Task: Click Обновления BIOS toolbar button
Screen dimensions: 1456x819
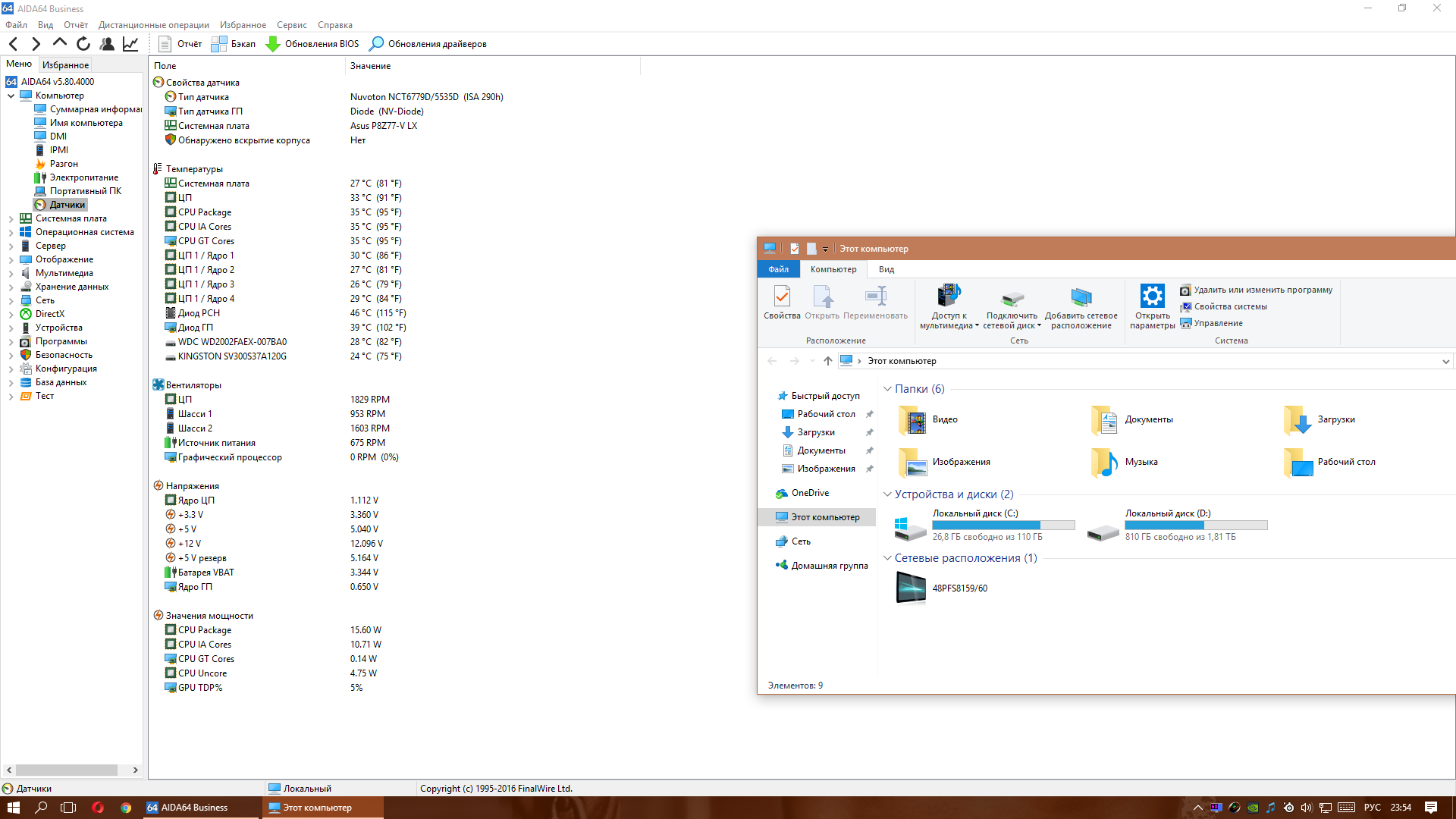Action: coord(312,44)
